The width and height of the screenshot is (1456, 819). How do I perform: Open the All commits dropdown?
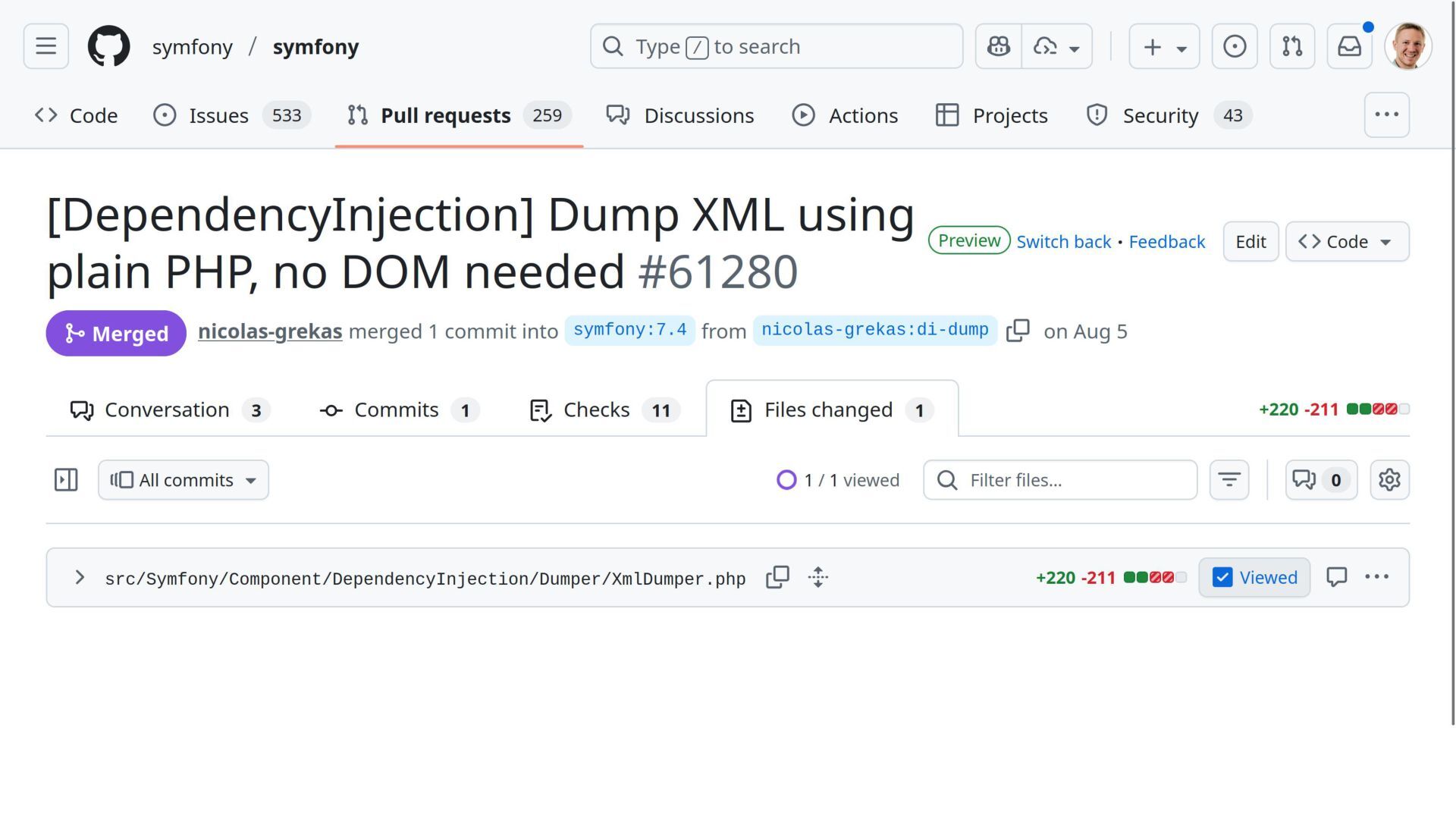coord(183,480)
